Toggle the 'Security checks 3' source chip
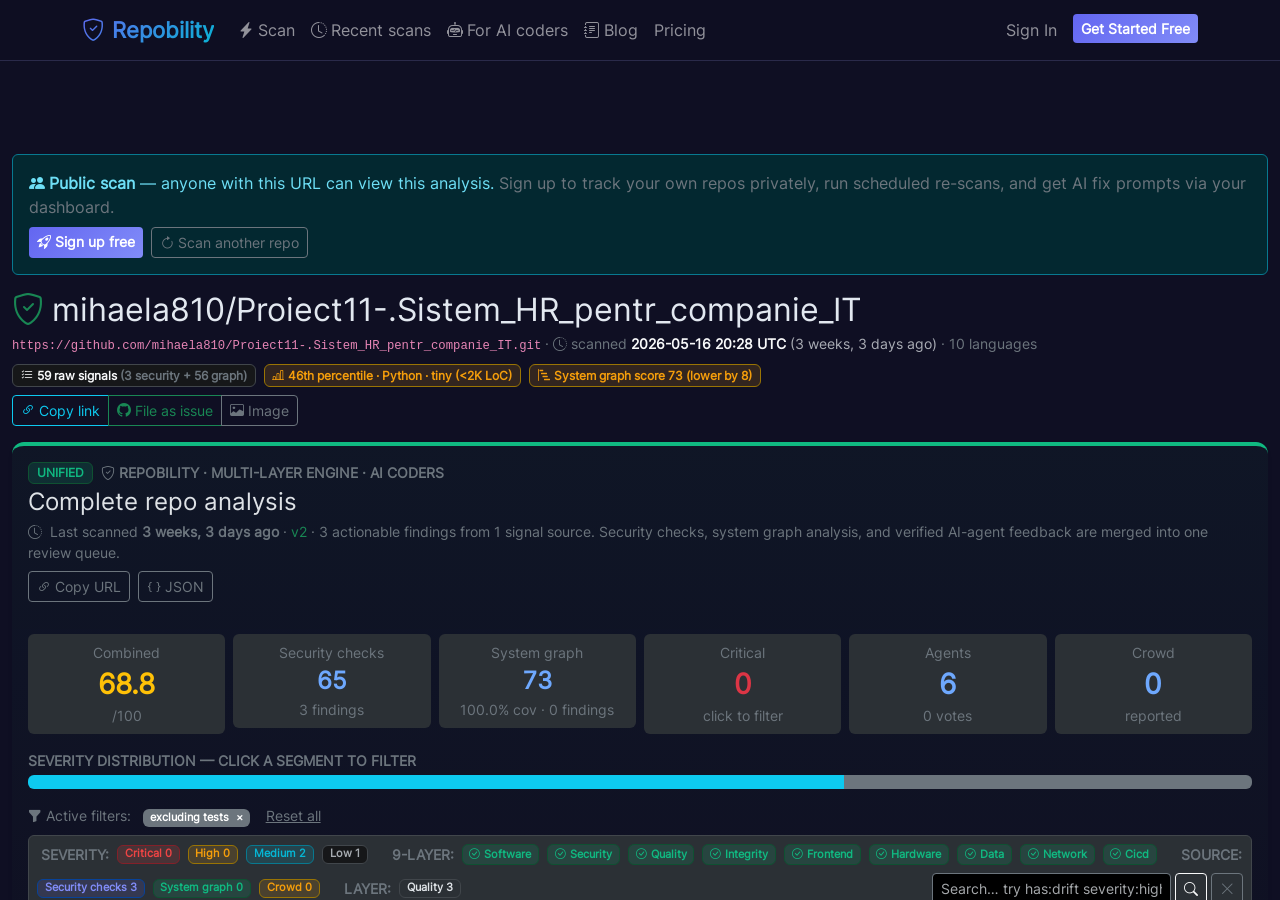 [91, 888]
